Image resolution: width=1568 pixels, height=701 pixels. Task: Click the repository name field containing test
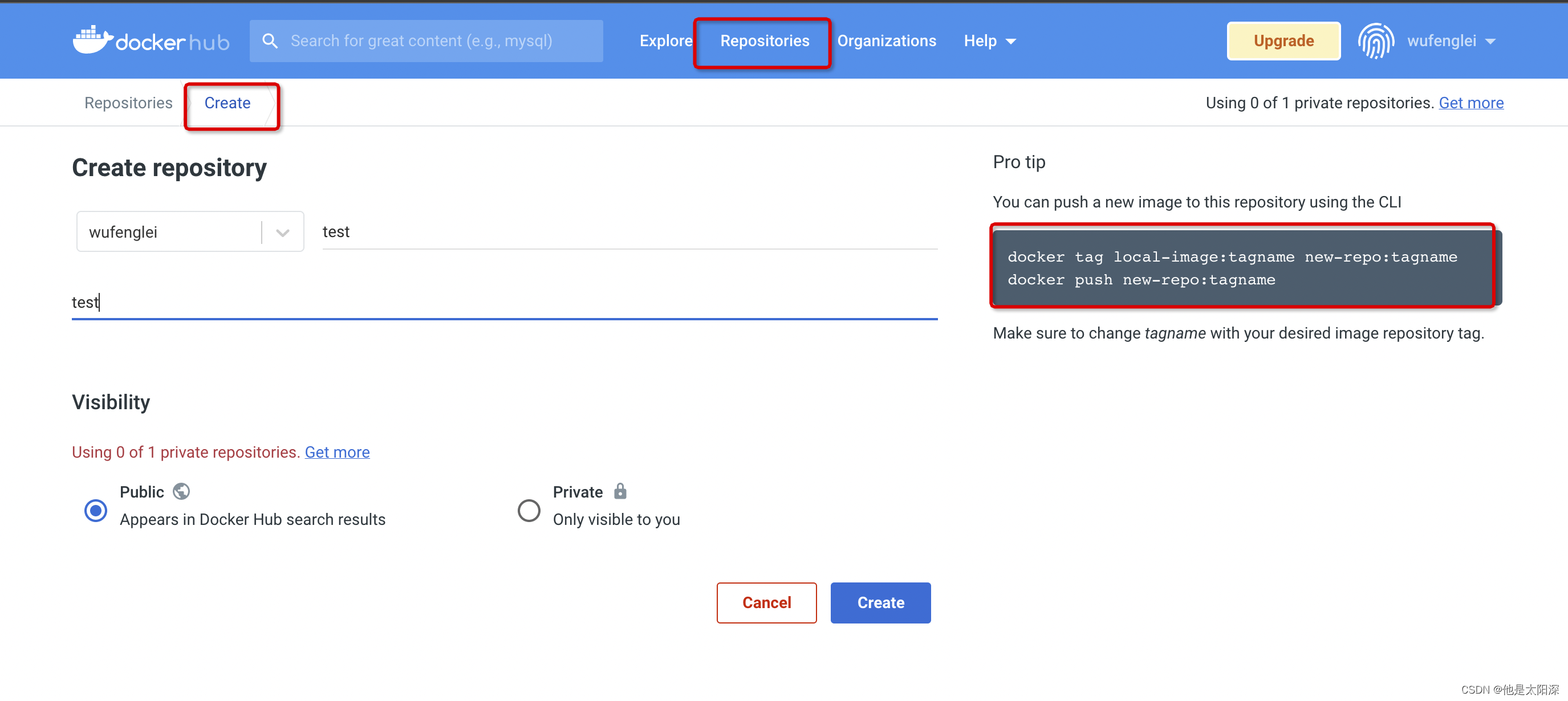[629, 231]
